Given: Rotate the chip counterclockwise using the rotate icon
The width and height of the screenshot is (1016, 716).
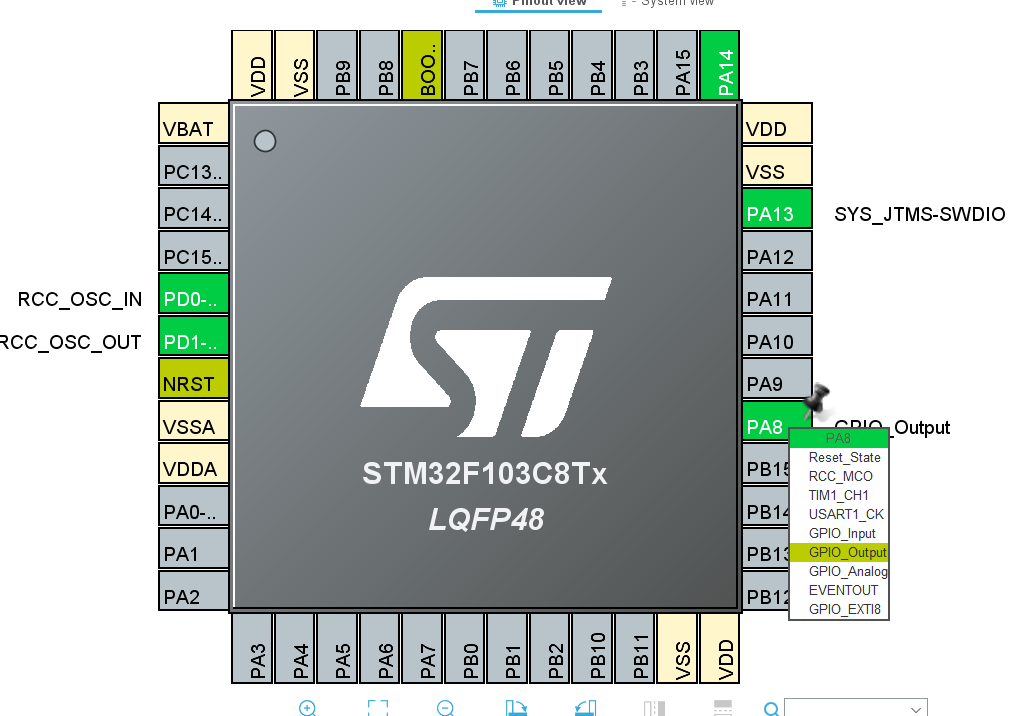Looking at the screenshot, I should pos(585,708).
